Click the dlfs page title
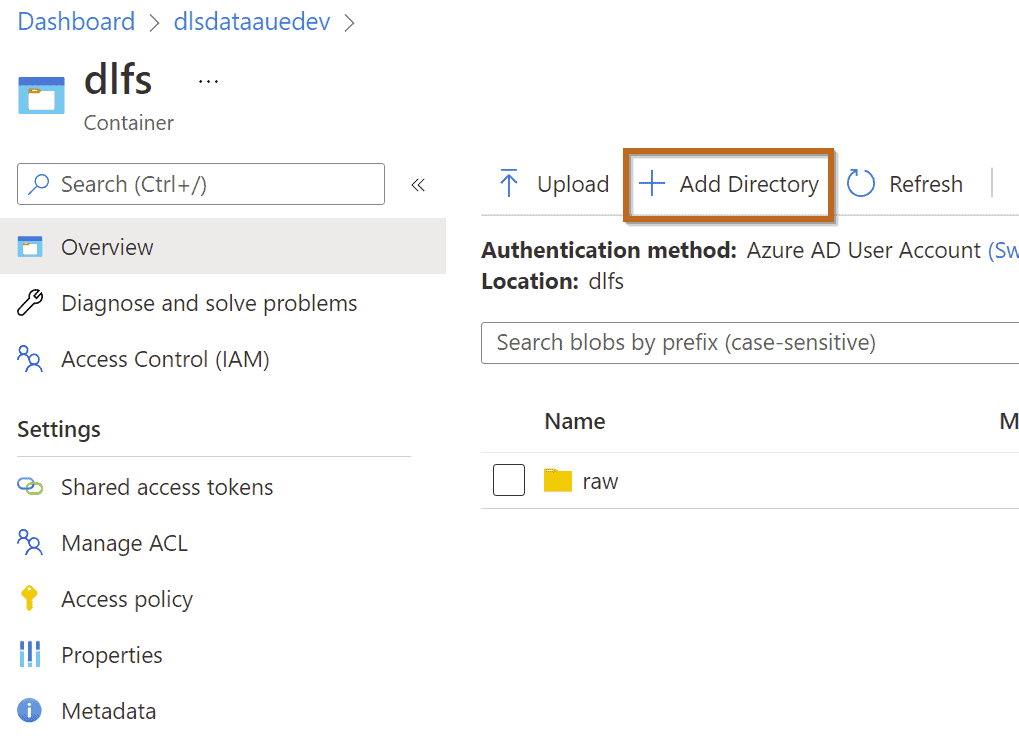The width and height of the screenshot is (1019, 751). pos(118,80)
